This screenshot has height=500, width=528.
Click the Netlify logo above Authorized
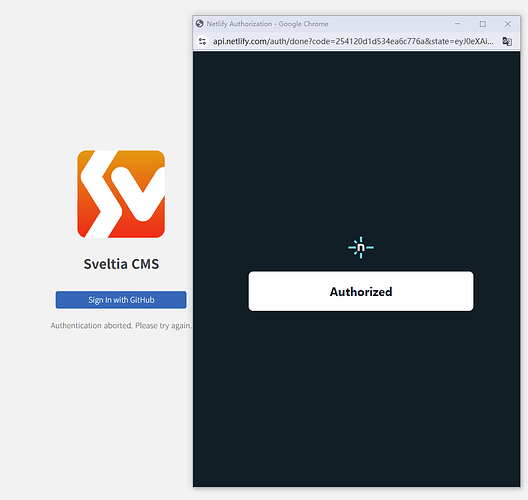[x=361, y=247]
